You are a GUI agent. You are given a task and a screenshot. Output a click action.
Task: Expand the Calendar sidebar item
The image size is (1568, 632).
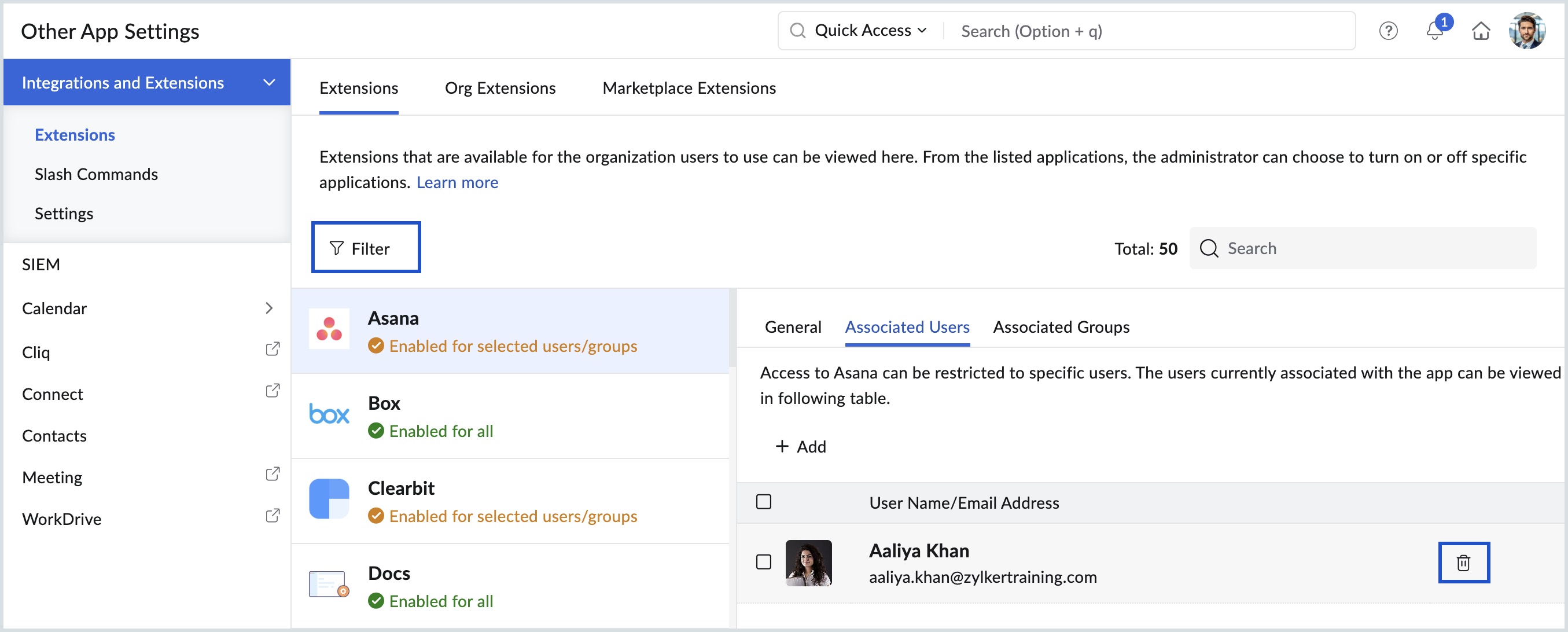coord(269,308)
